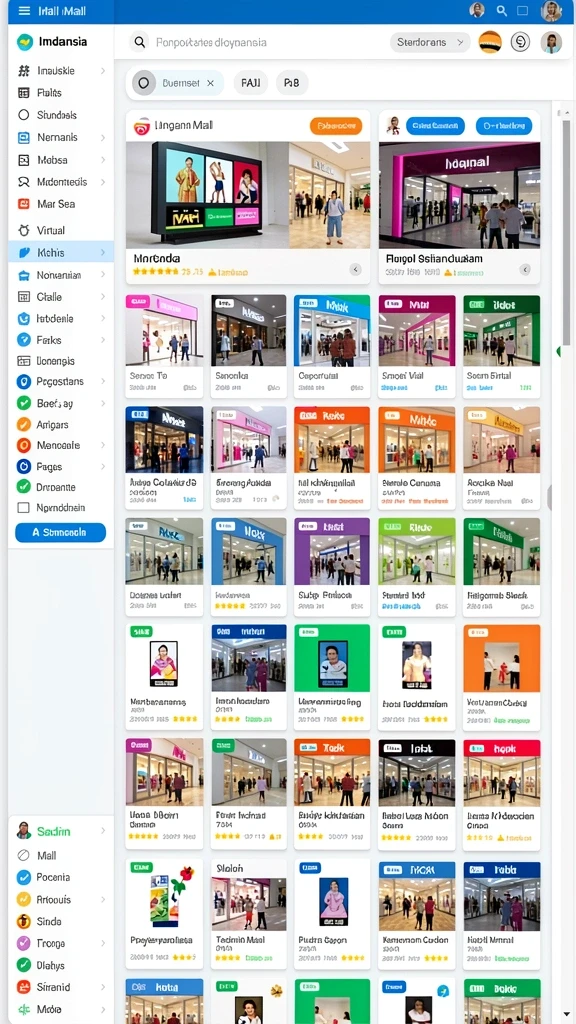The width and height of the screenshot is (576, 1024).
Task: Select the highlighted Kichis sidebar item
Action: (61, 252)
